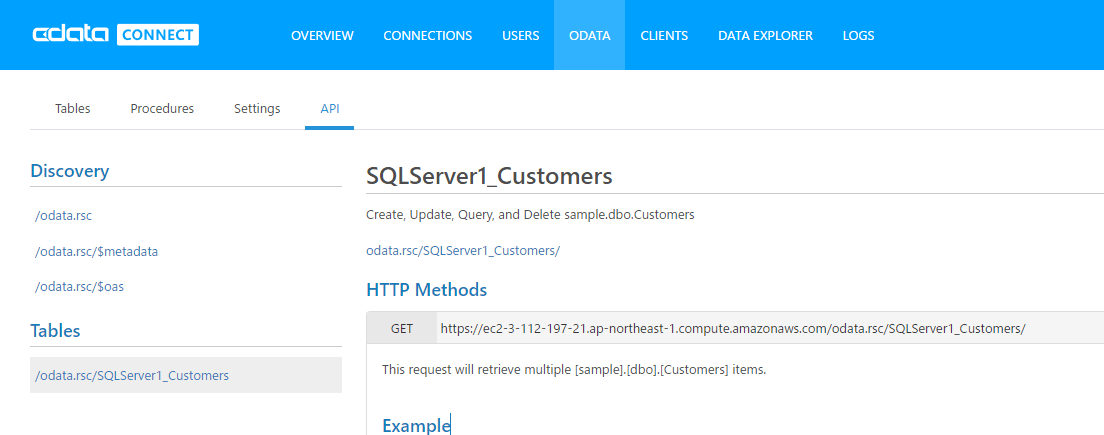Open Data Explorer from top bar
Viewport: 1104px width, 435px height.
765,35
